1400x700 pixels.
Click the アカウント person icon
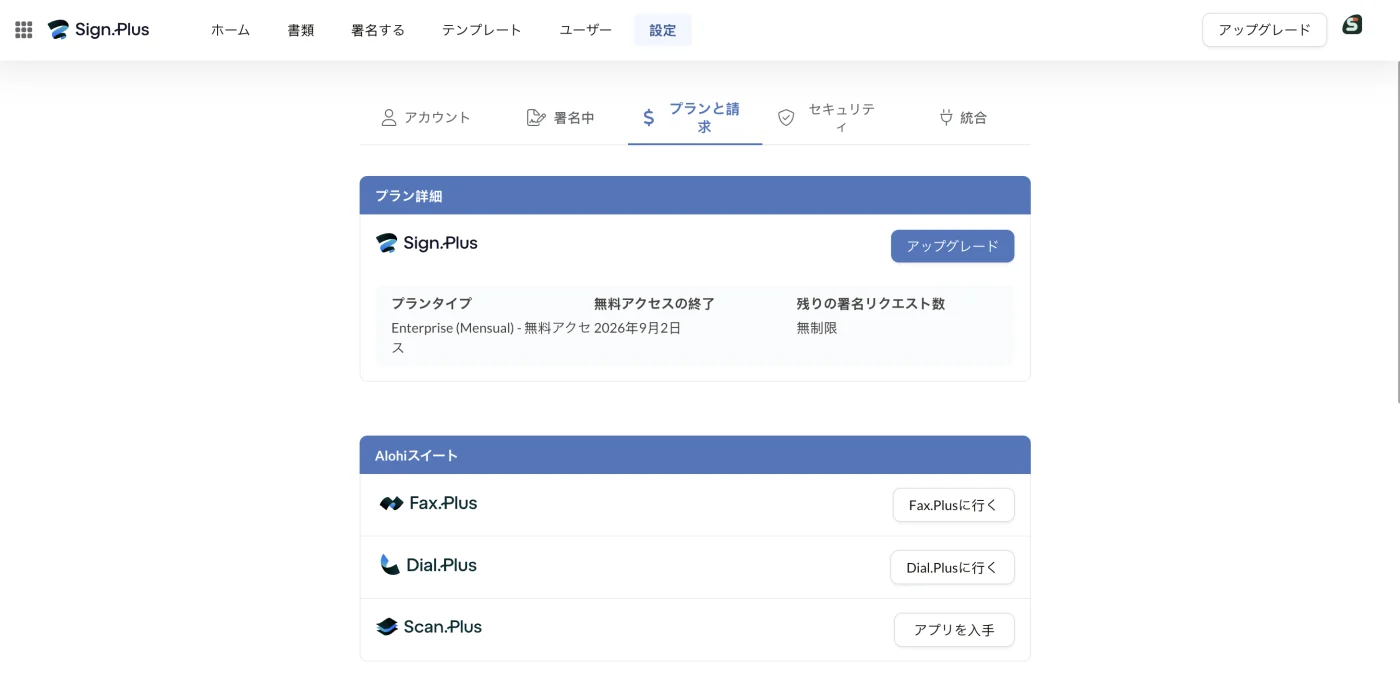click(x=389, y=117)
